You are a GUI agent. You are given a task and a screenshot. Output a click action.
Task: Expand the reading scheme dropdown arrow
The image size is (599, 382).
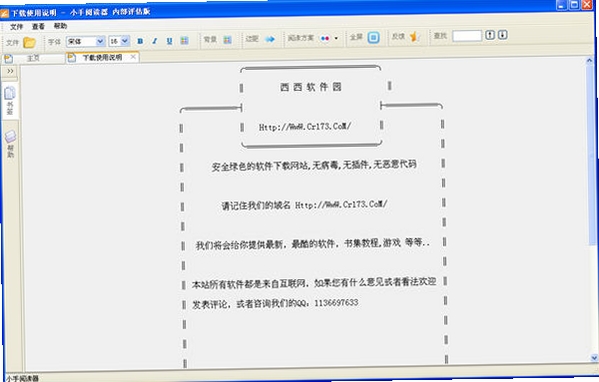point(336,38)
